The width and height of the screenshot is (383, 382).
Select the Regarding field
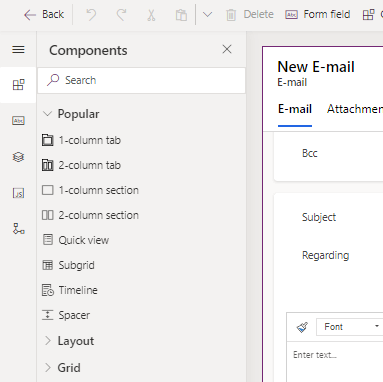[325, 255]
